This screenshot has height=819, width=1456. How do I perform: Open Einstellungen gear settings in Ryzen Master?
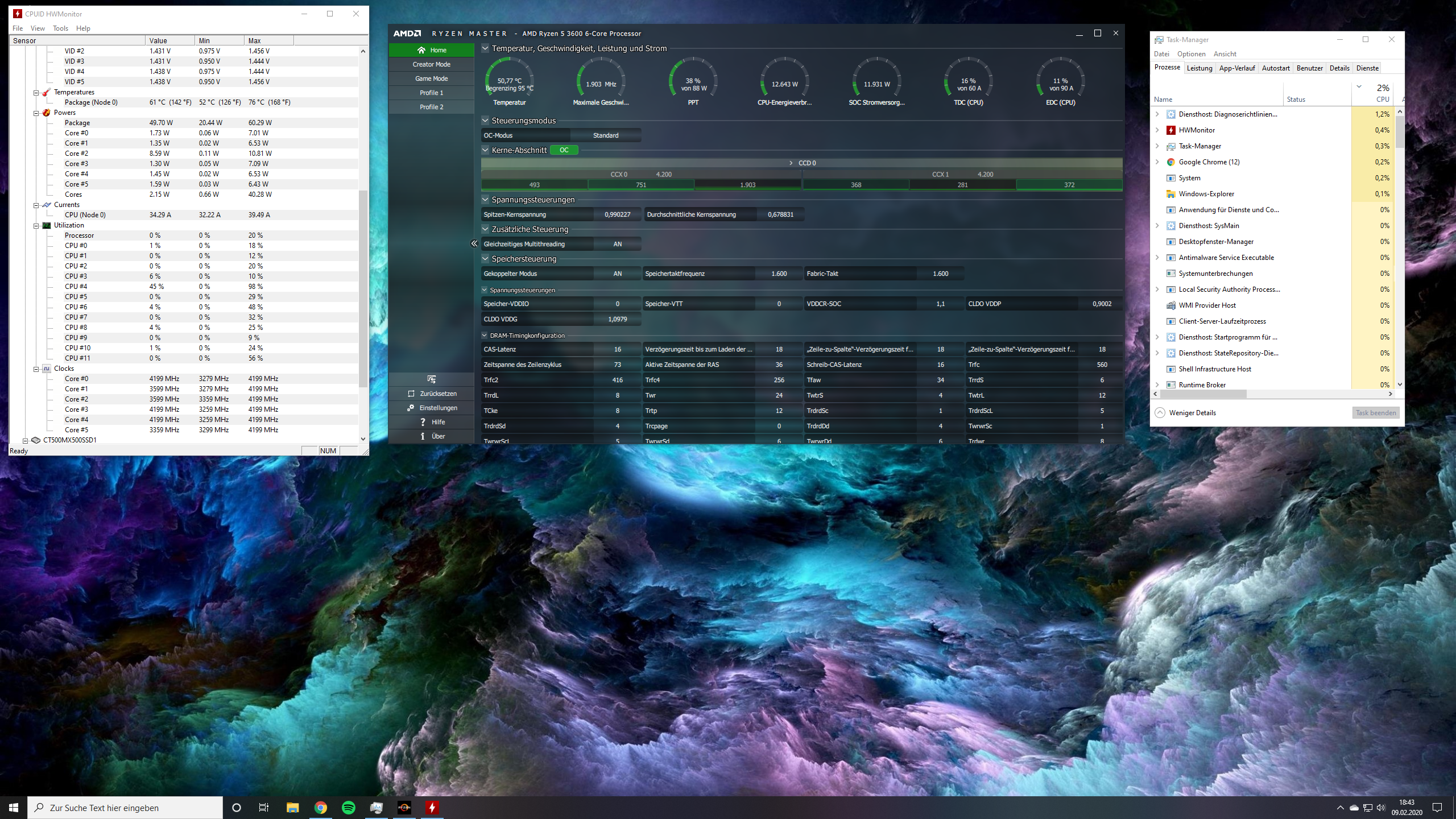pyautogui.click(x=411, y=408)
